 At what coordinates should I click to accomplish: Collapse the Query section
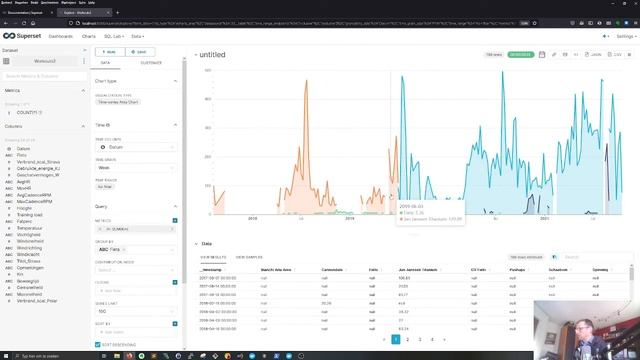[x=175, y=207]
